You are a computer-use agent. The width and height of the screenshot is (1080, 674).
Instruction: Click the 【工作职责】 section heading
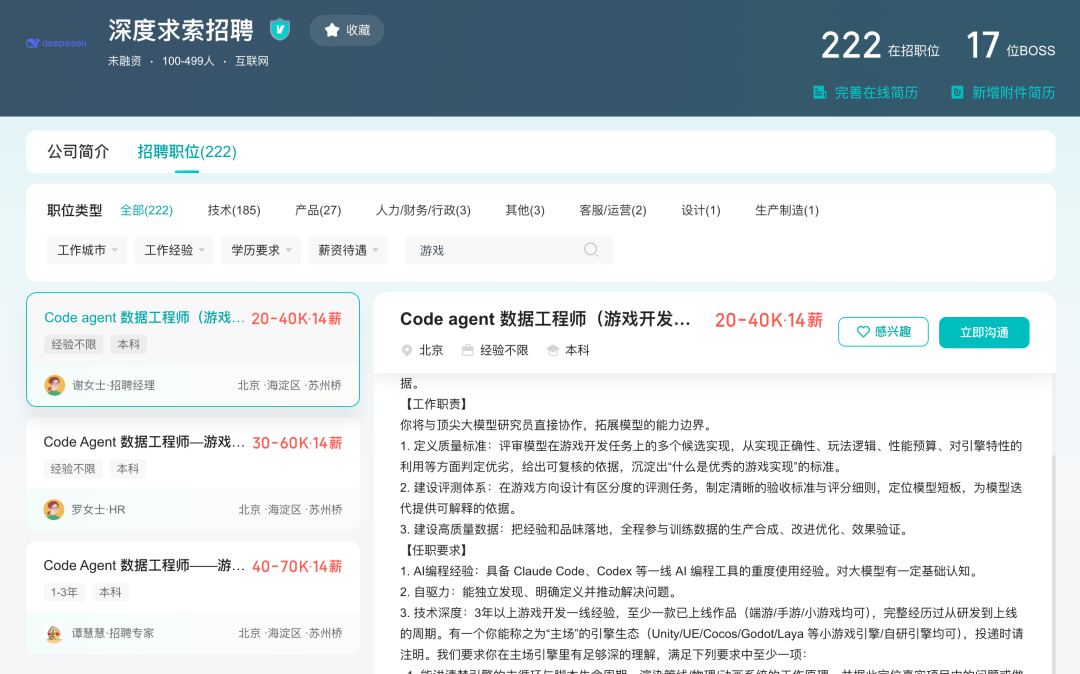tap(435, 404)
